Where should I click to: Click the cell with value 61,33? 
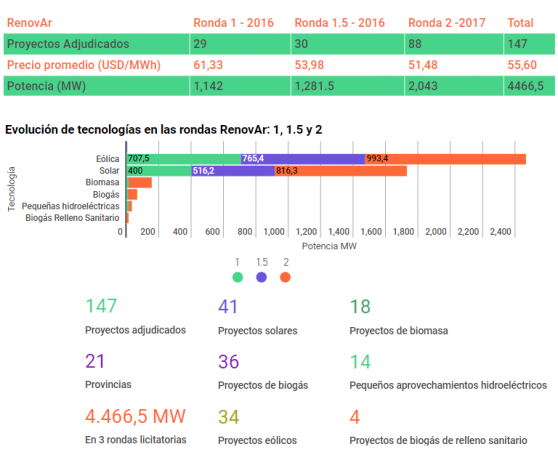click(208, 65)
